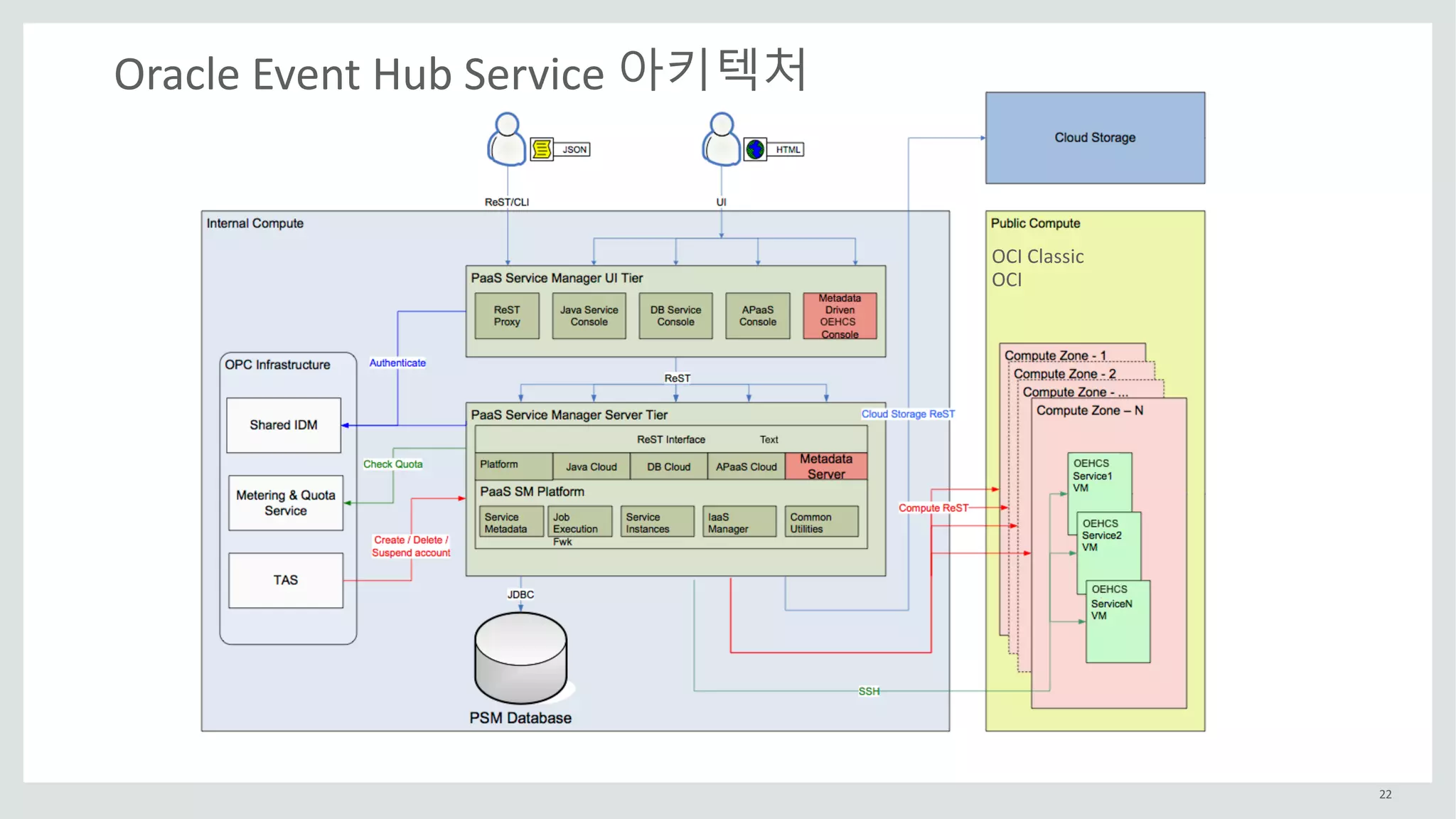
Task: Click the Metering & Quota Service box
Action: (x=286, y=503)
